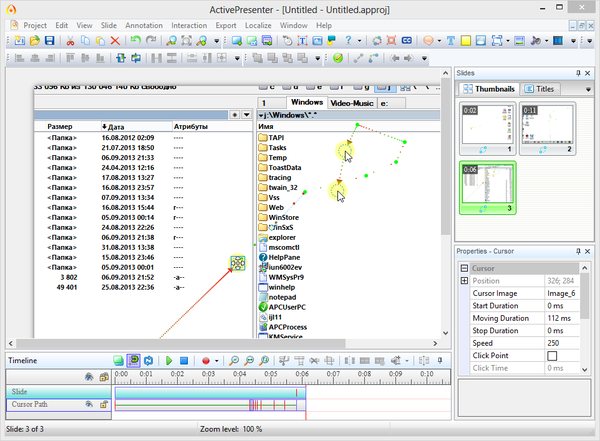
Task: Click the red Record button in Timeline
Action: pos(205,360)
